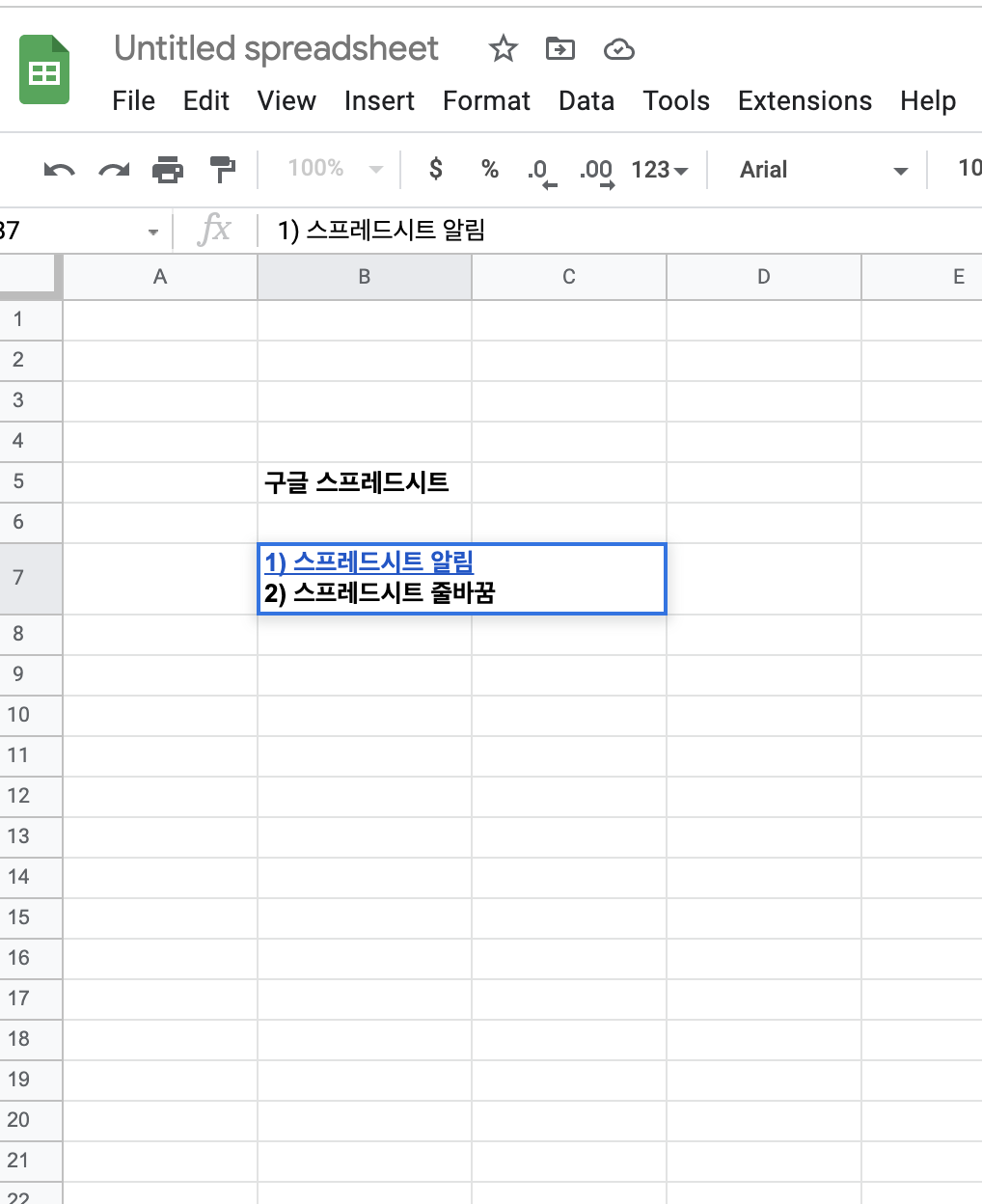
Task: Select the cell containing '구글 스프레드시트'
Action: click(x=365, y=481)
